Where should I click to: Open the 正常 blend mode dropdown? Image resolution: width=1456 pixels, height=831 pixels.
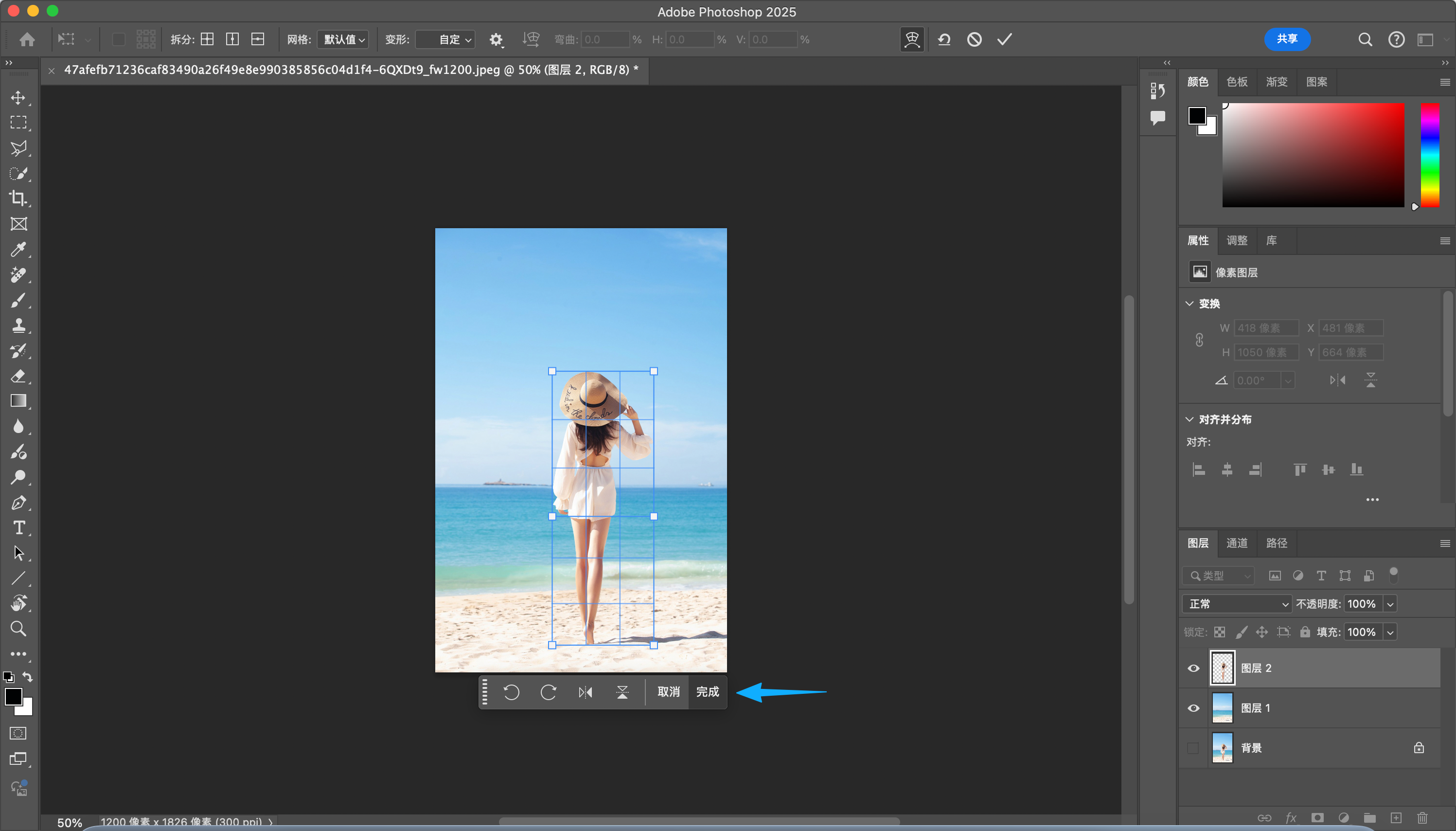1236,604
